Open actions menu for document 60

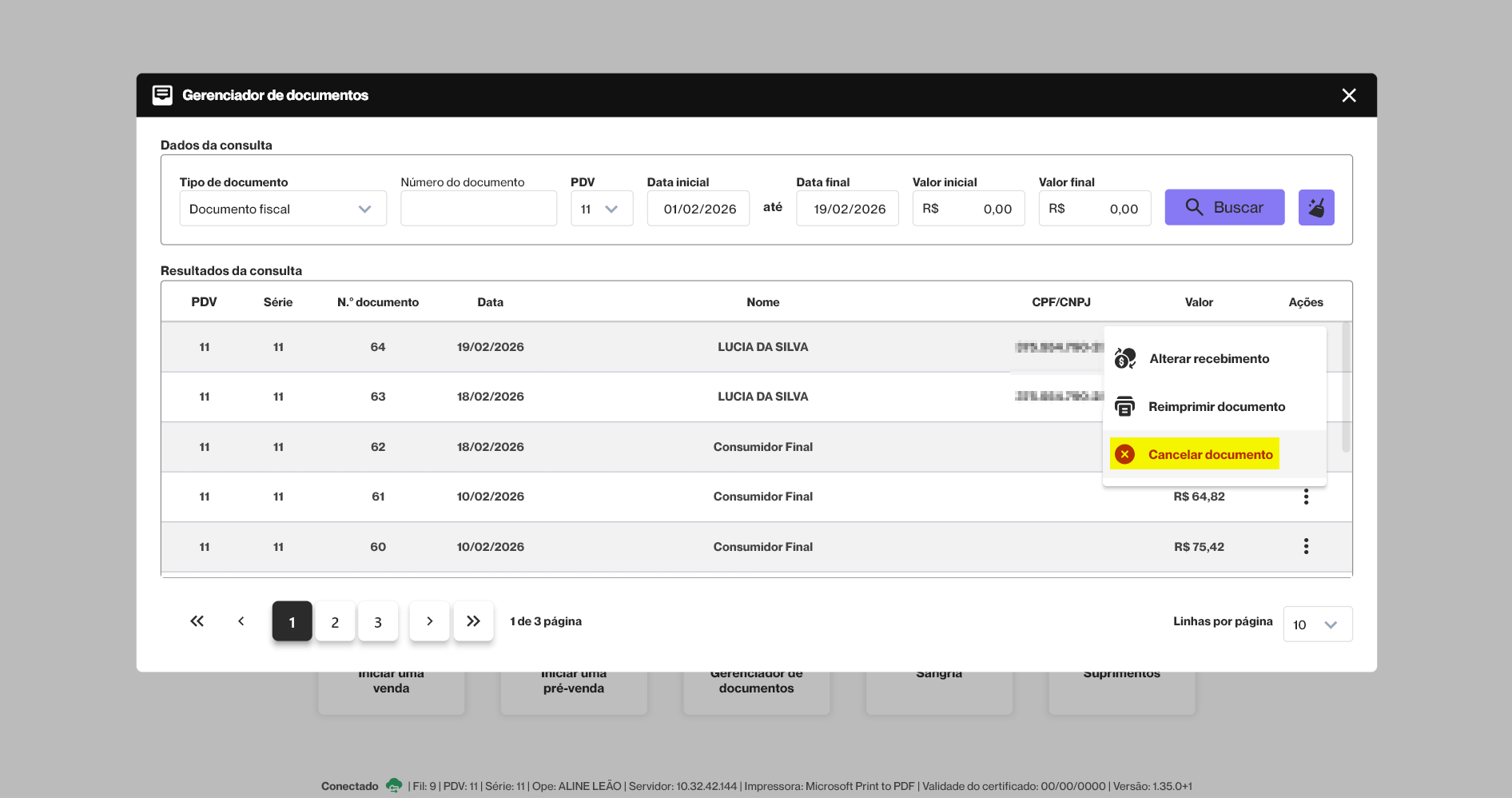coord(1306,547)
